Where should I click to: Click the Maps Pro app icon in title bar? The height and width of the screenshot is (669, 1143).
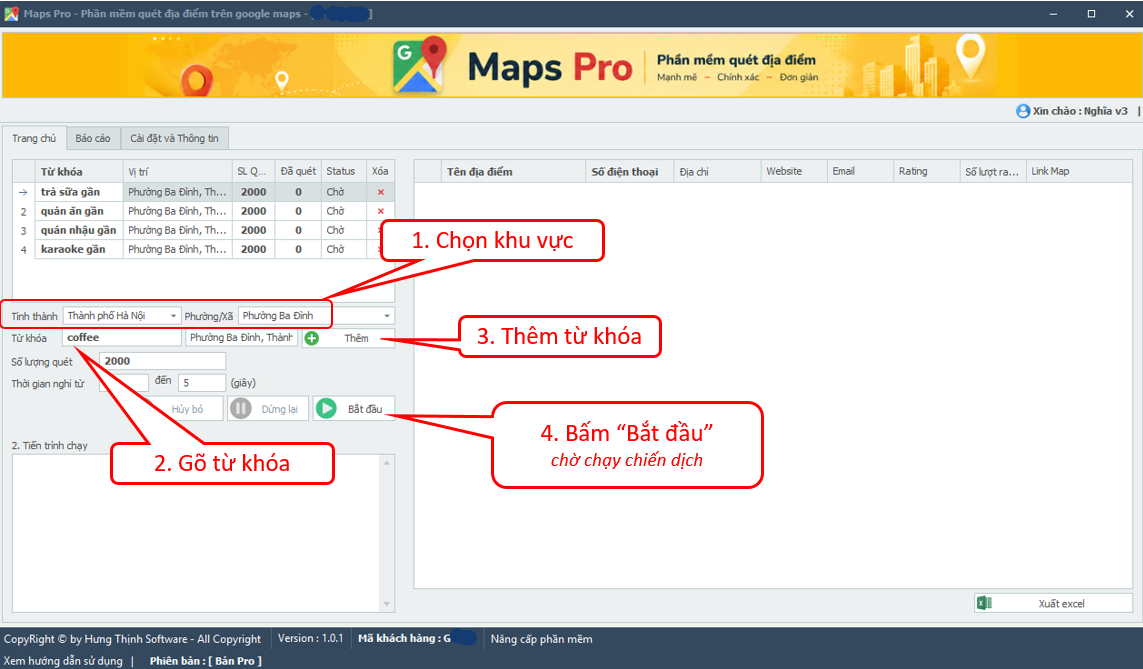[x=11, y=13]
